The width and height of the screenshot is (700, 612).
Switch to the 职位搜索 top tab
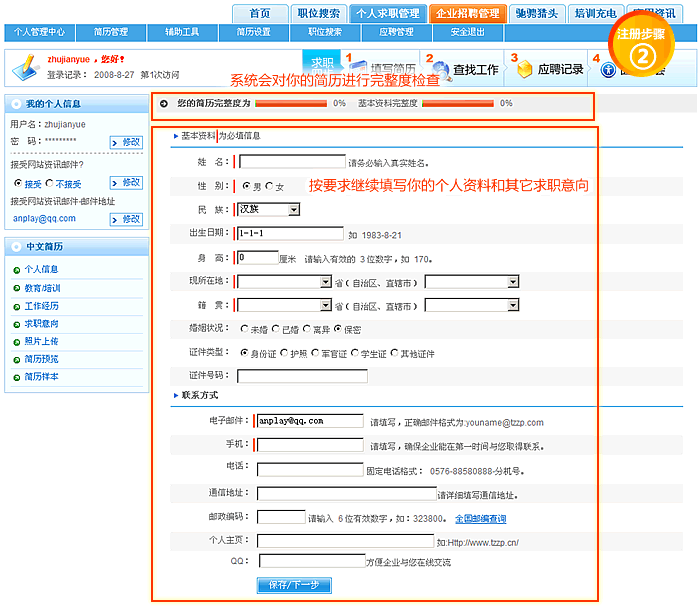point(318,13)
